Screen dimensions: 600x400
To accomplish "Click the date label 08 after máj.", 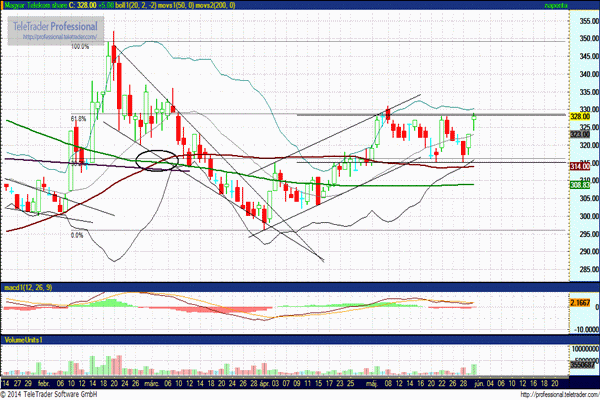I will click(388, 383).
